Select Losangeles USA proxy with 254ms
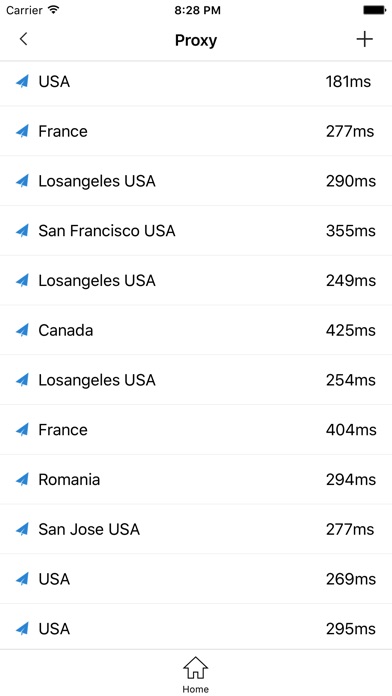The image size is (392, 696). coord(196,380)
